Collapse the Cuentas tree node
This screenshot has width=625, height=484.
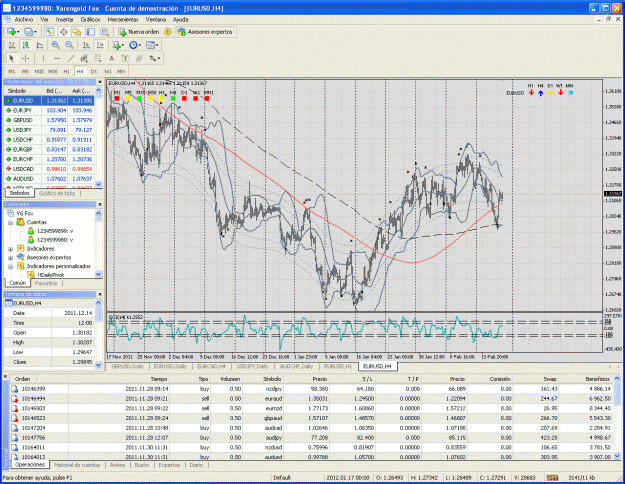[x=11, y=222]
